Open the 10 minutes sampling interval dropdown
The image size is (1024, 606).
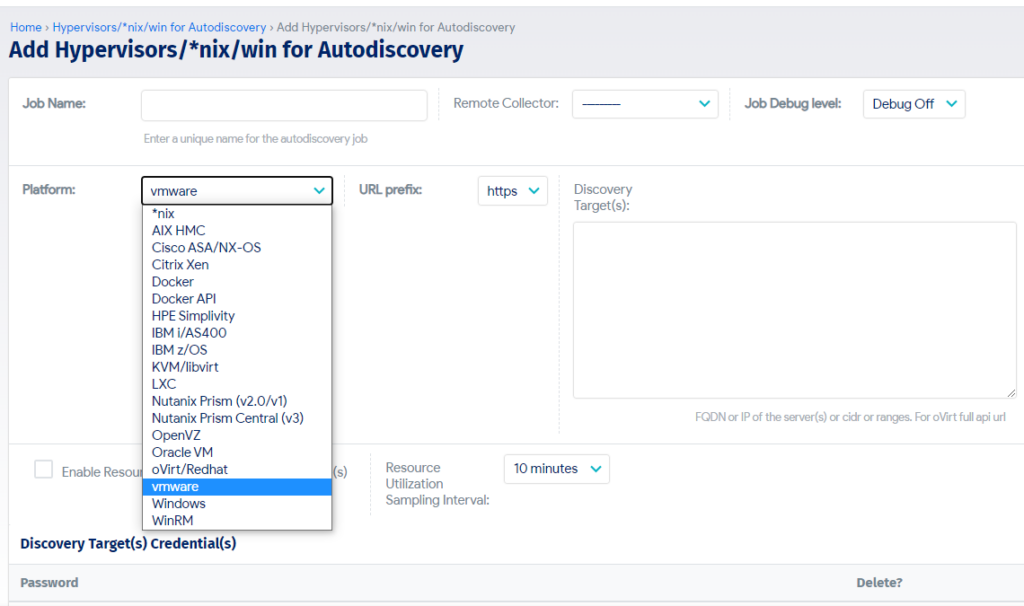click(556, 469)
